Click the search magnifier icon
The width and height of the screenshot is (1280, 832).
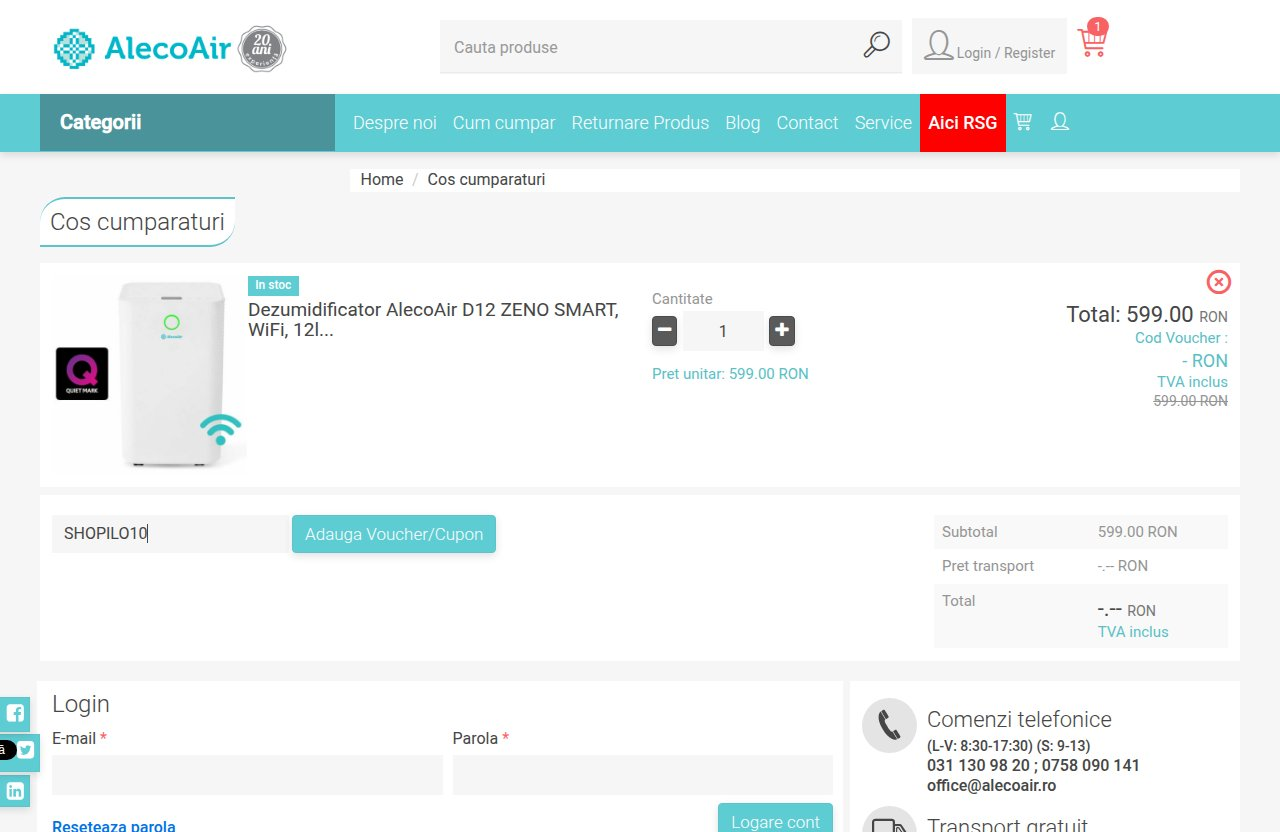point(876,45)
